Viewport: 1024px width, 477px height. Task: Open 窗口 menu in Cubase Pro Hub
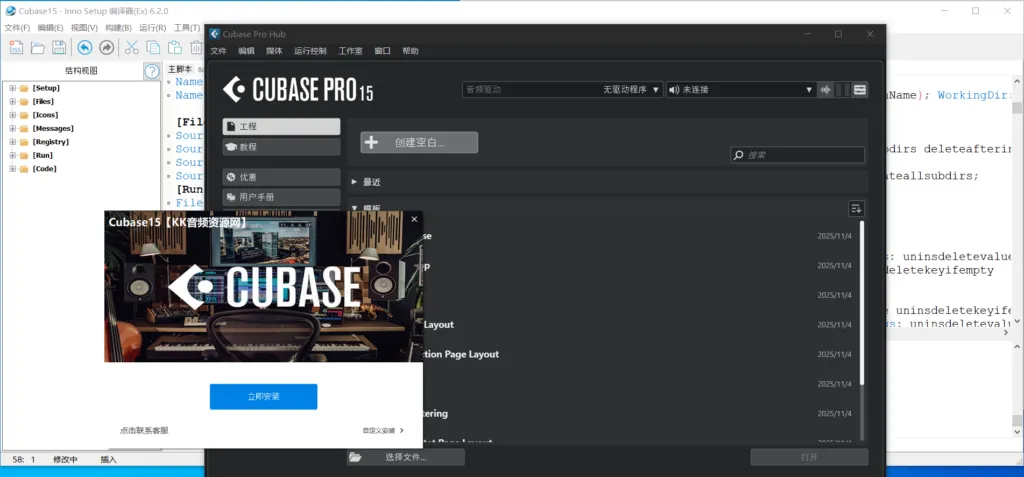click(383, 51)
